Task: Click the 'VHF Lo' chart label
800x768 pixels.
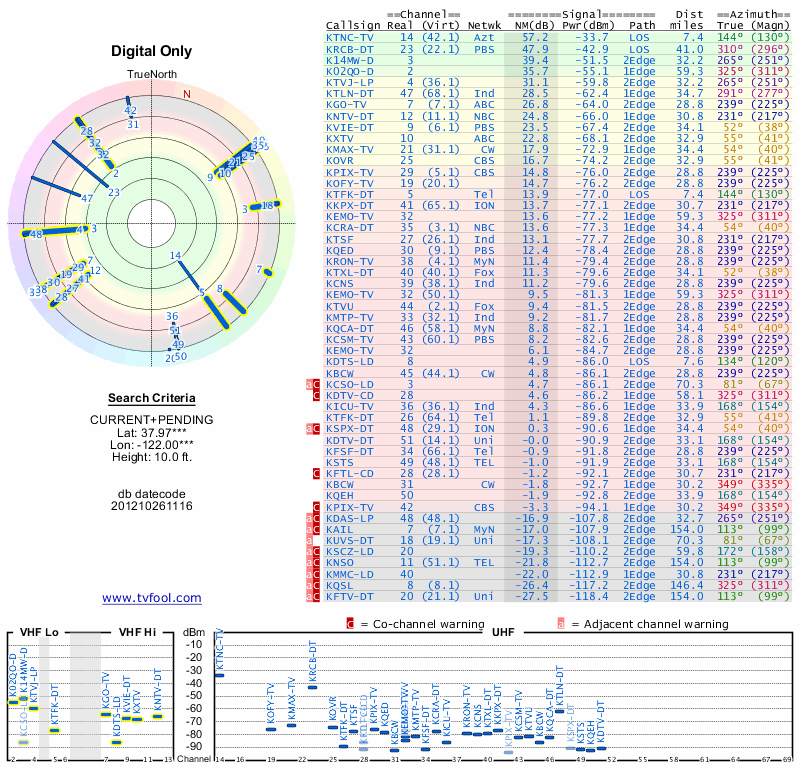Action: [39, 632]
